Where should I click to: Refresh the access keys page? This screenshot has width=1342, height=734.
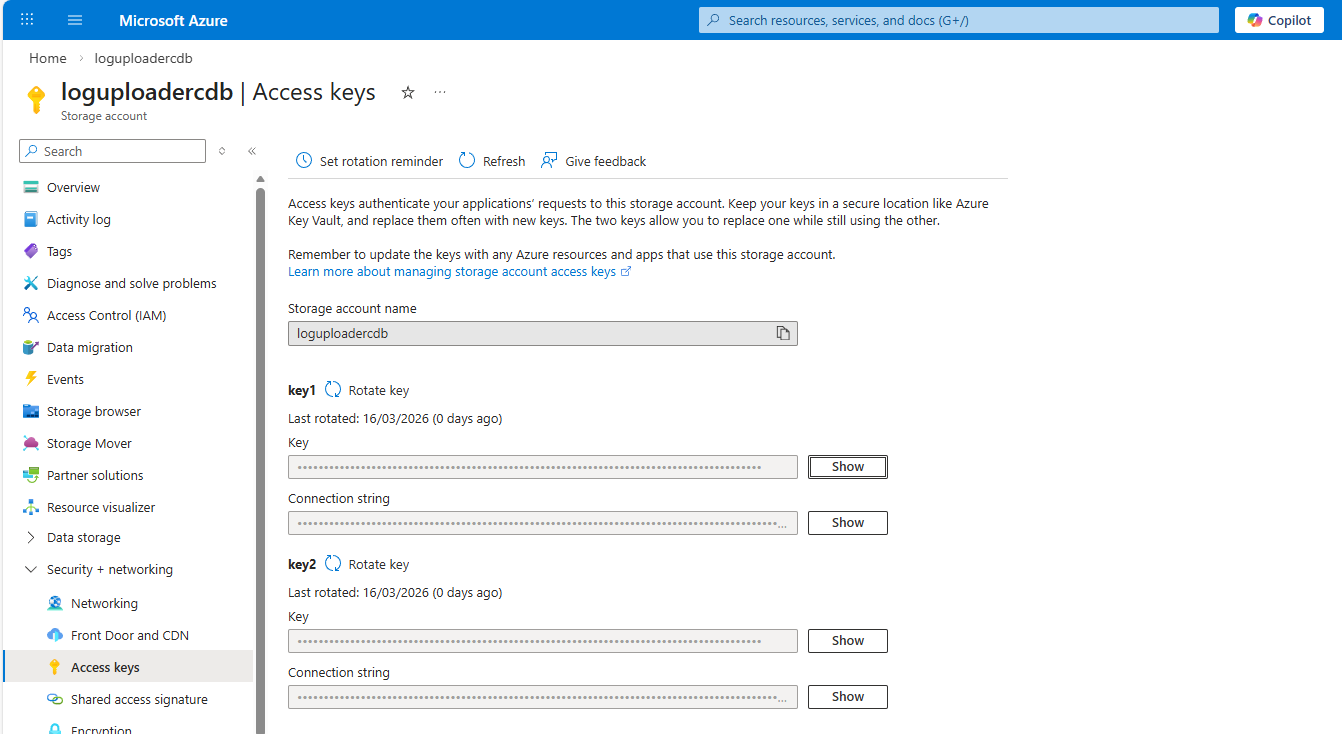(492, 161)
